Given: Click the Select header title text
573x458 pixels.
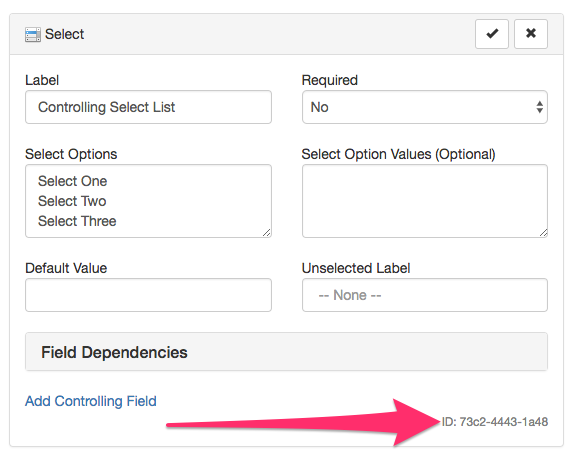Looking at the screenshot, I should [x=64, y=34].
